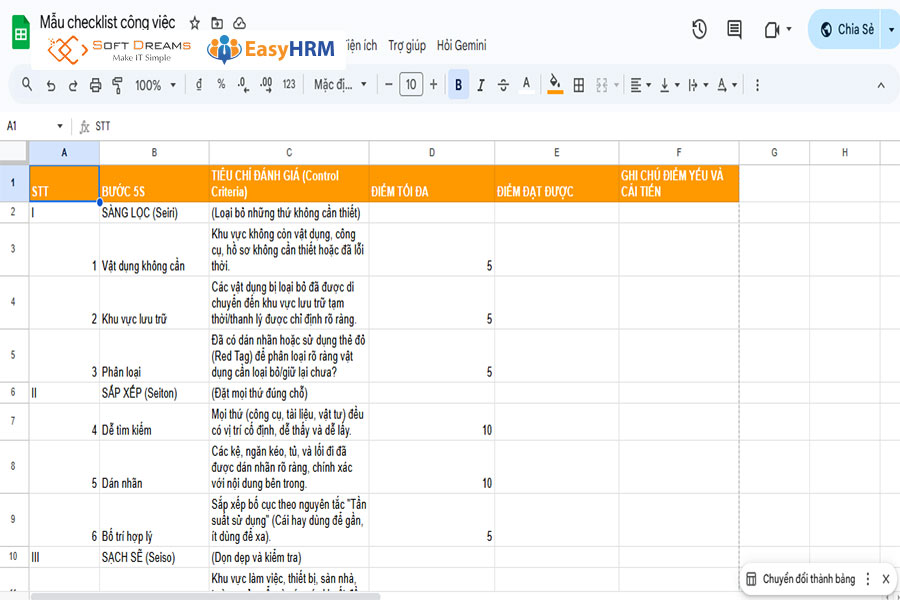Open the zoom level dropdown showing 100%
The image size is (900, 600).
[x=152, y=85]
